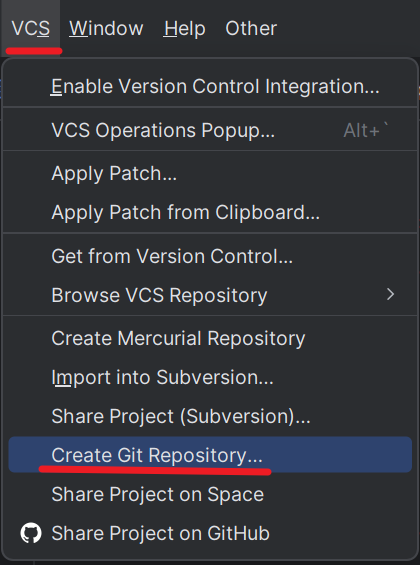
Task: Open the Other menu
Action: click(251, 28)
